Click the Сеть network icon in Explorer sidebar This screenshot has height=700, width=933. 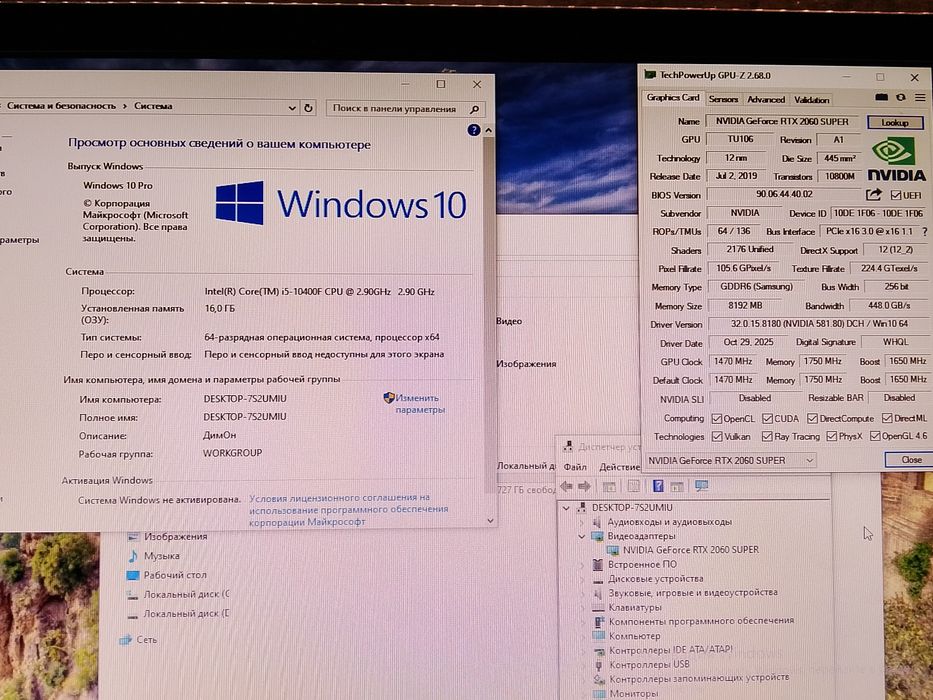[126, 640]
